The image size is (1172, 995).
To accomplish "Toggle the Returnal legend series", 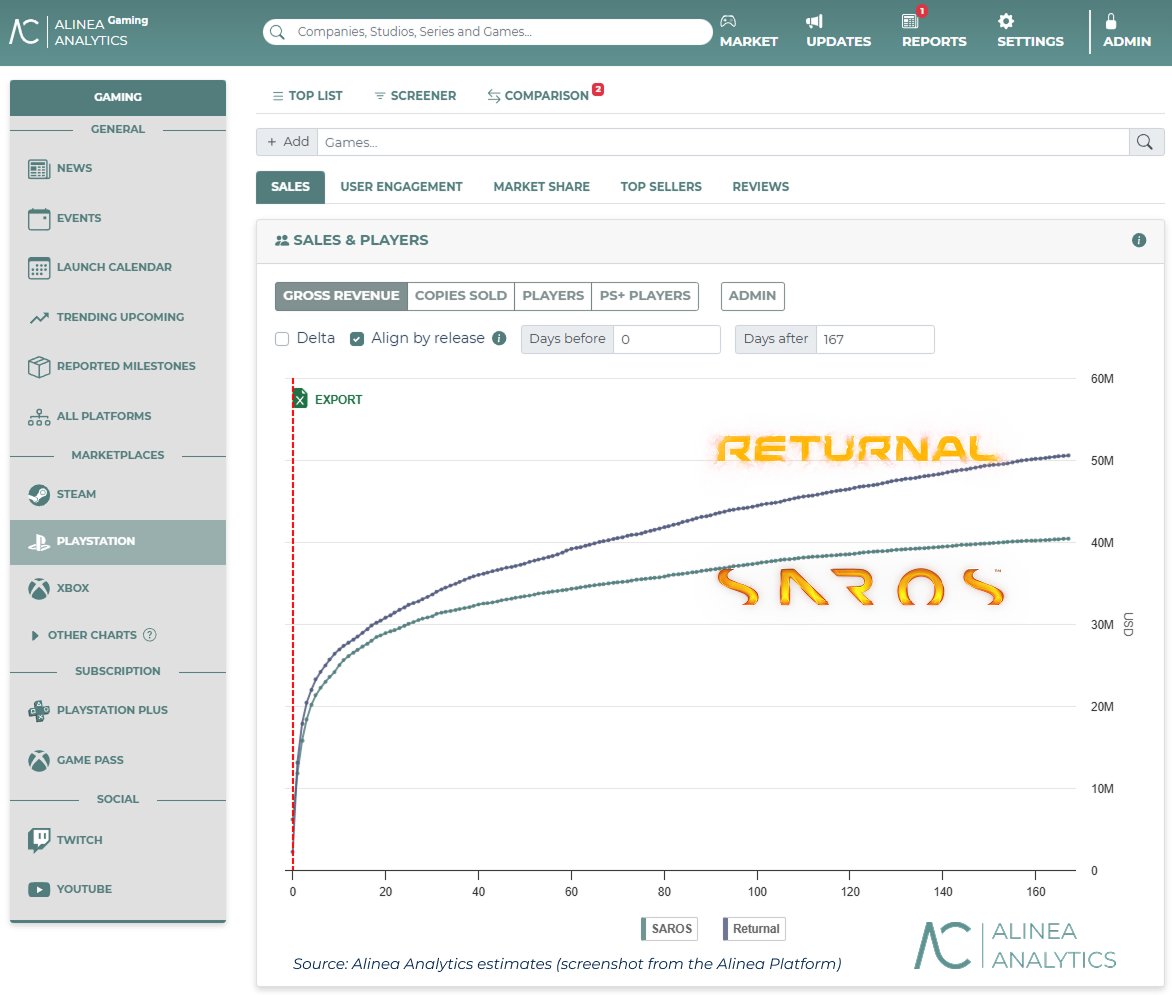I will [x=753, y=928].
